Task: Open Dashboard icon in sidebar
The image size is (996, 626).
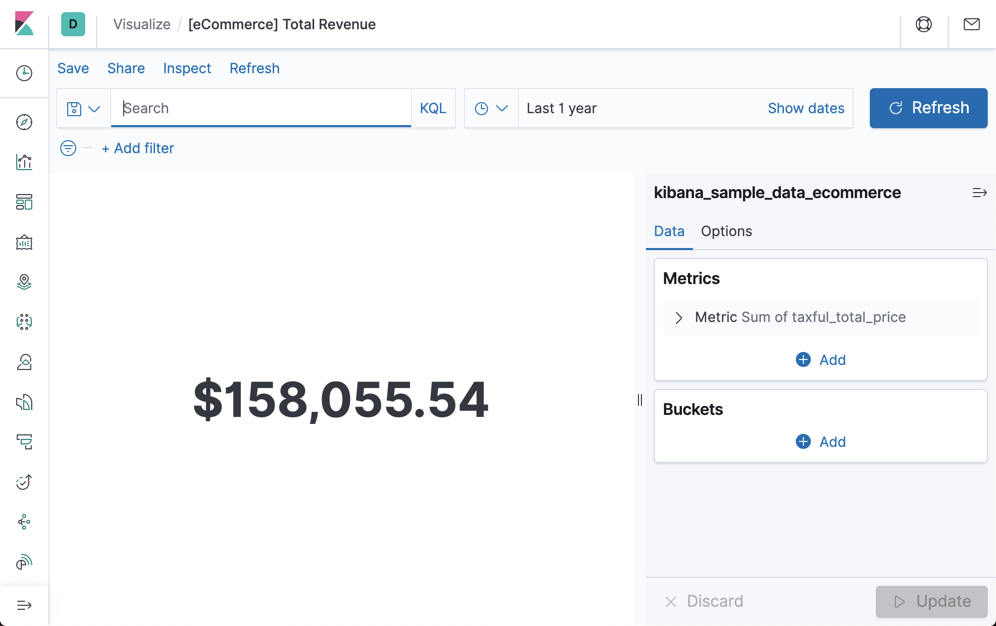Action: pyautogui.click(x=24, y=202)
